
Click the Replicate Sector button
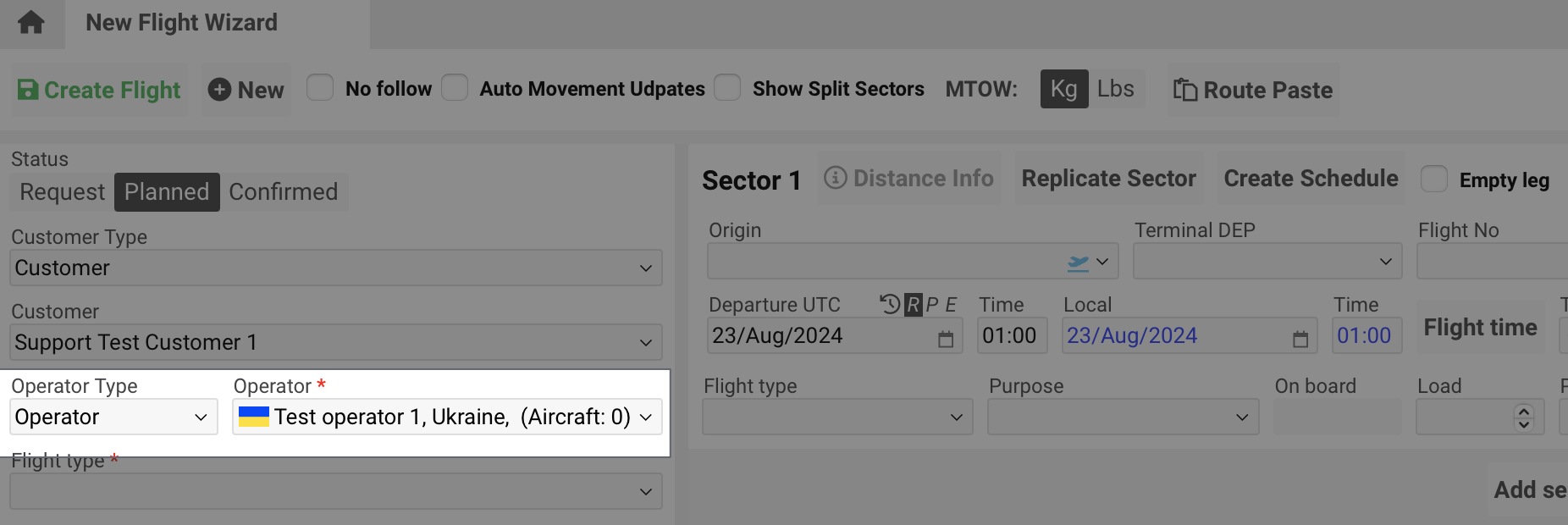click(x=1108, y=179)
